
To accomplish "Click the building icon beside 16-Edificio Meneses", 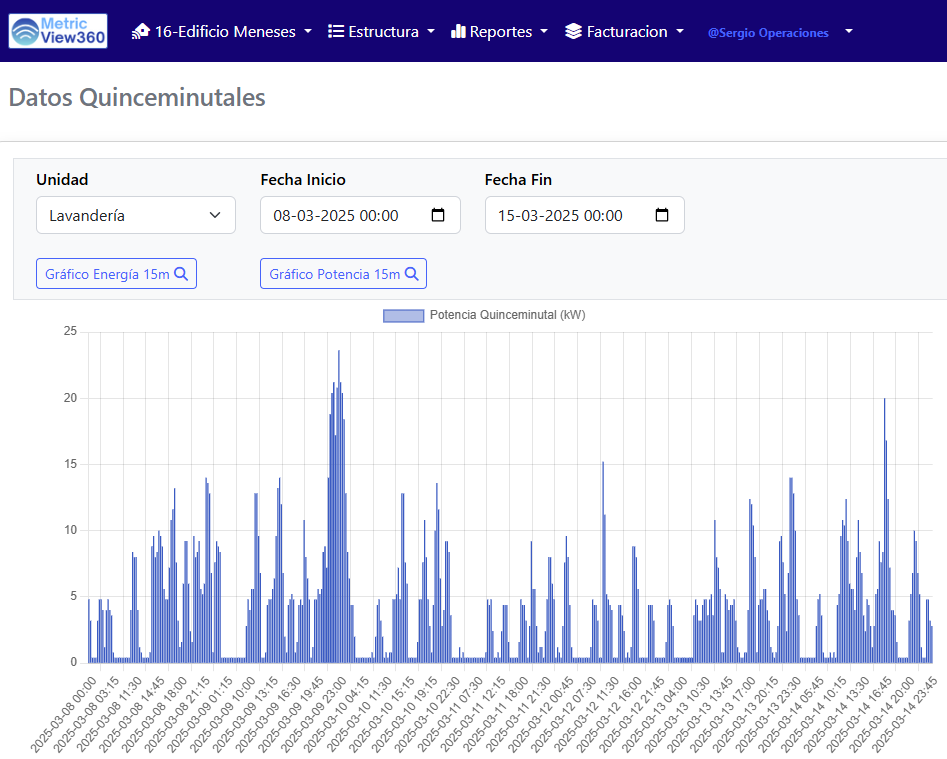I will coord(141,31).
